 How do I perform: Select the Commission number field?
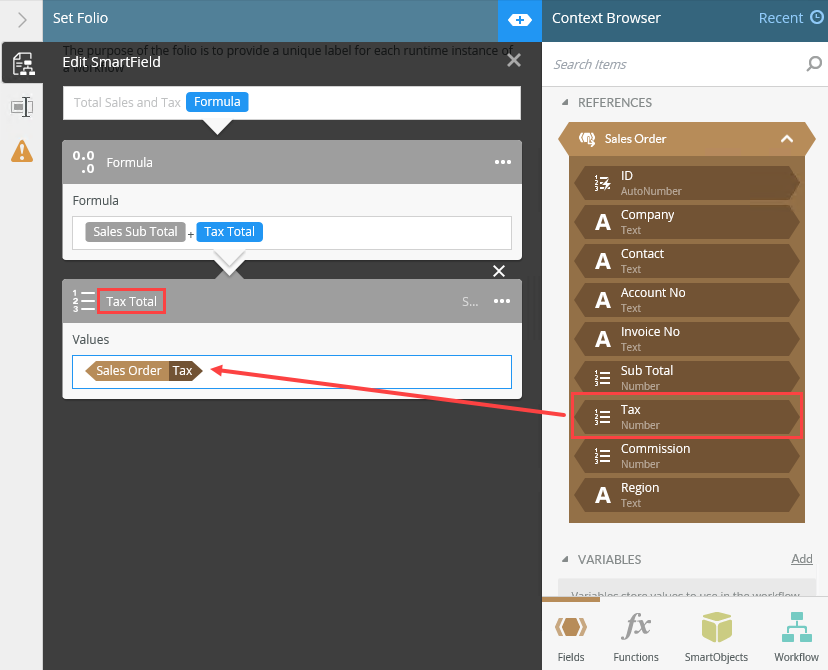pyautogui.click(x=686, y=456)
